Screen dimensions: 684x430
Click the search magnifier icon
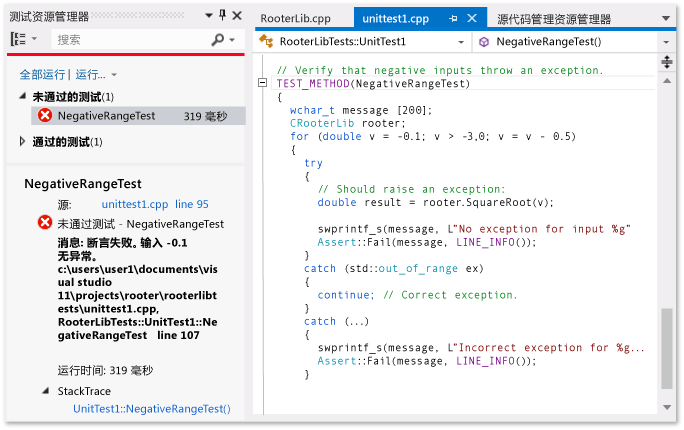point(218,39)
